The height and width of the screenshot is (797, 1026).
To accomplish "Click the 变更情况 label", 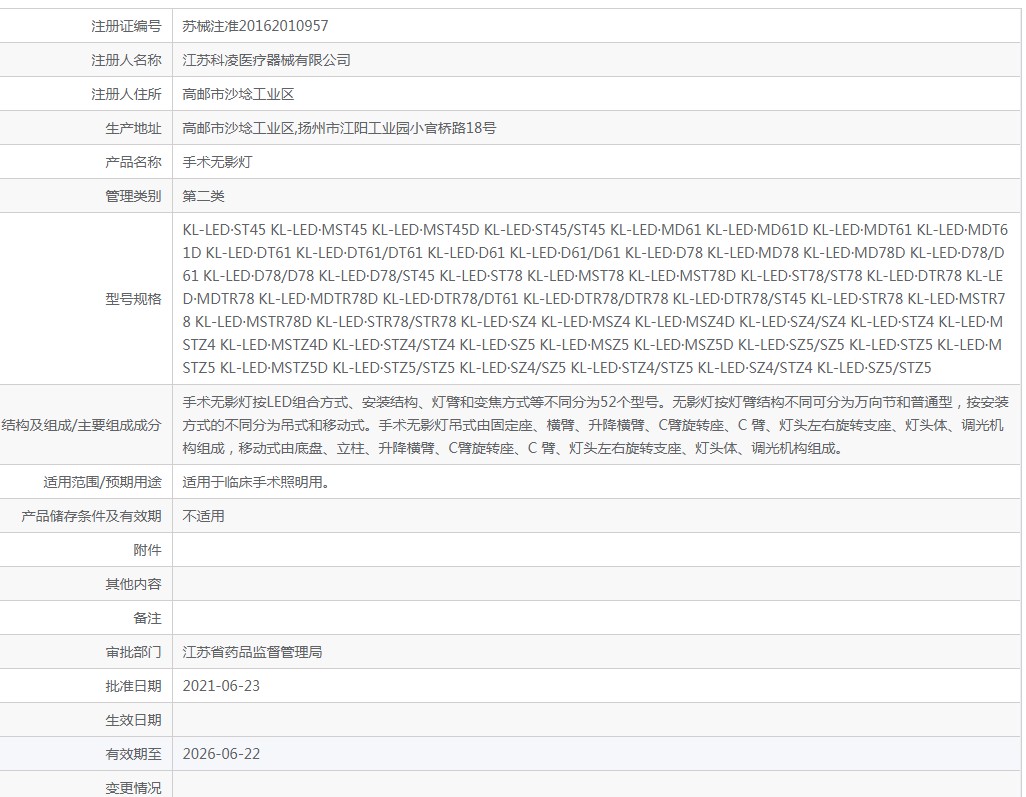I will click(x=133, y=788).
